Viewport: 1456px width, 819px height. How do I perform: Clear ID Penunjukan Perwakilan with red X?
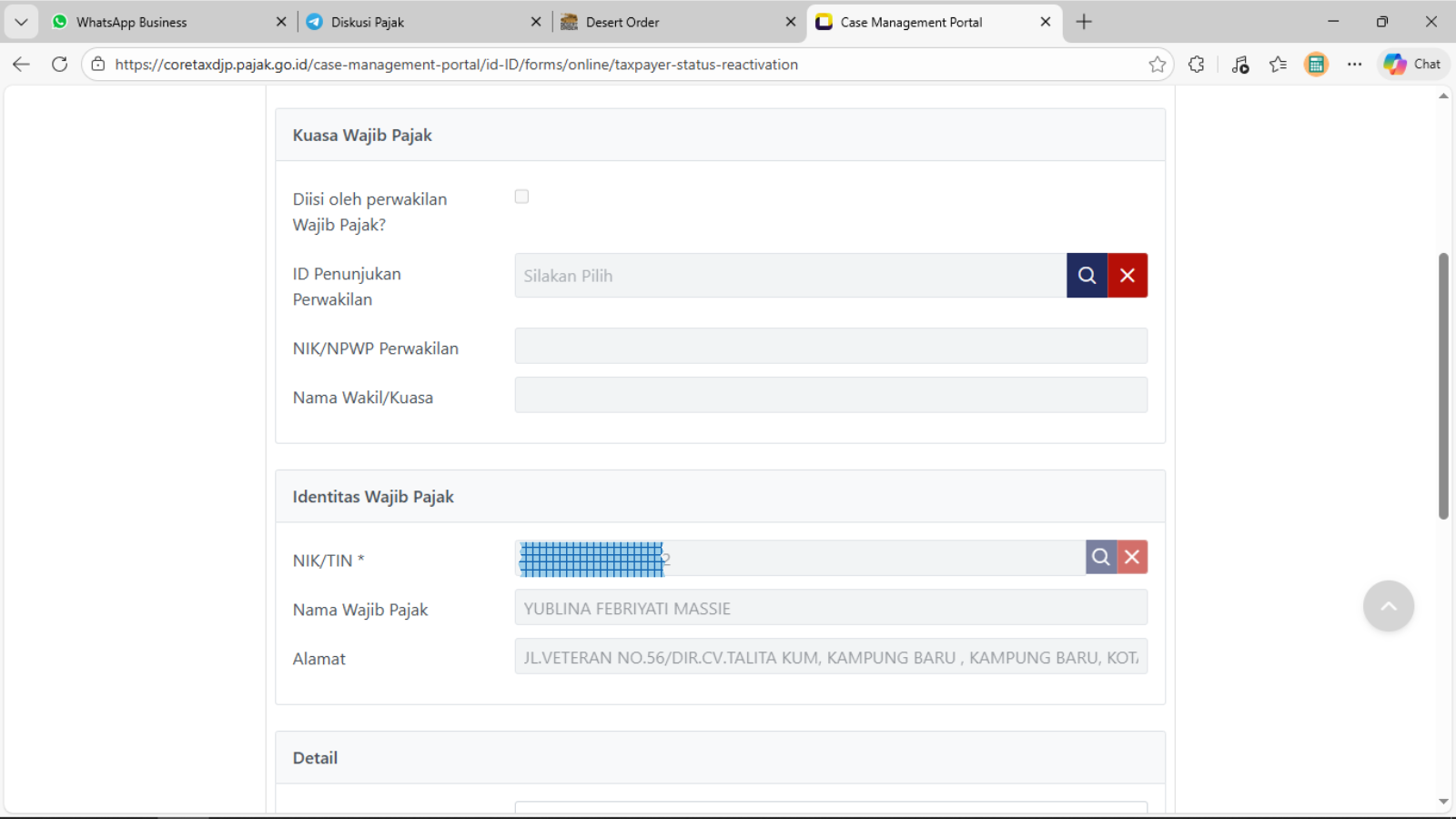point(1127,276)
